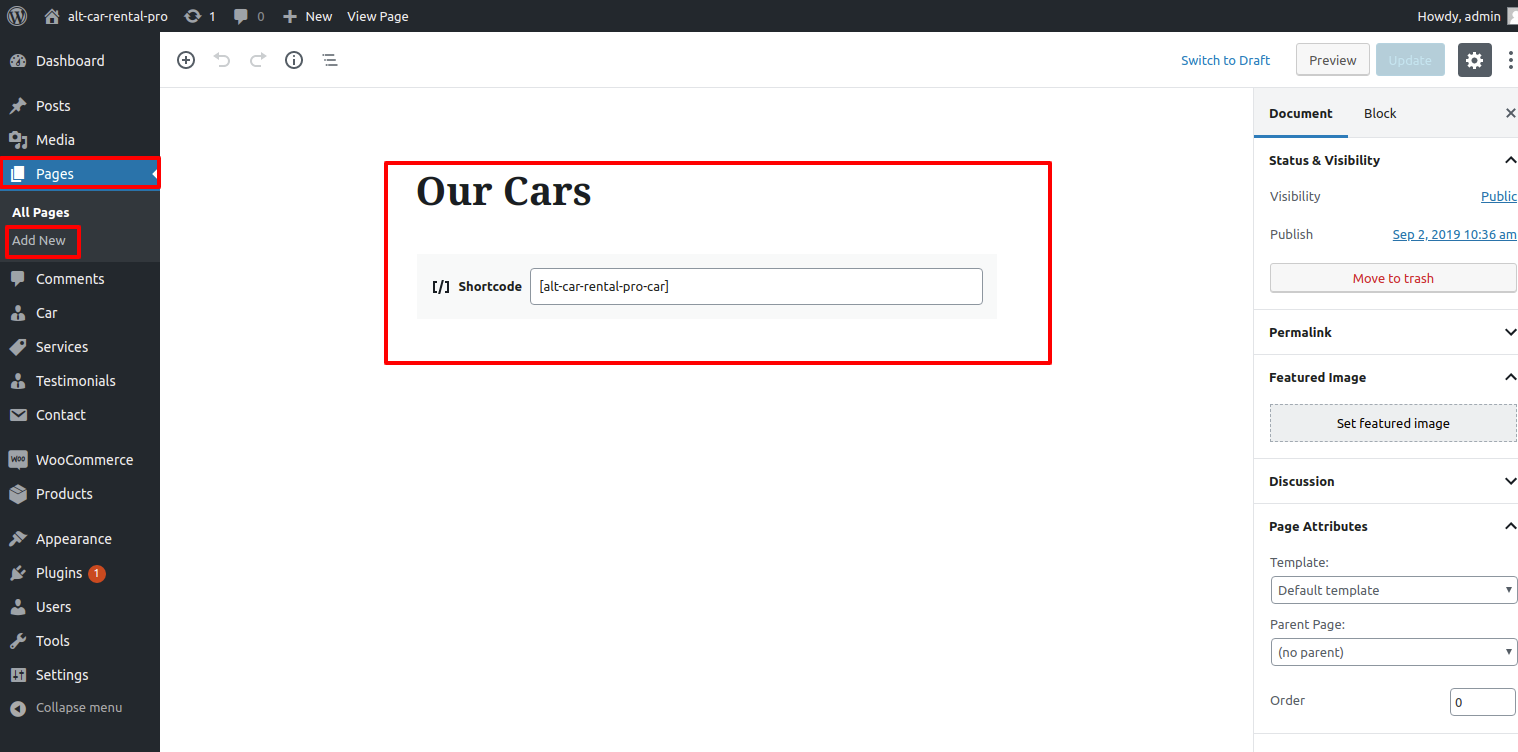Show content structure info icon
The image size is (1518, 752).
294,60
